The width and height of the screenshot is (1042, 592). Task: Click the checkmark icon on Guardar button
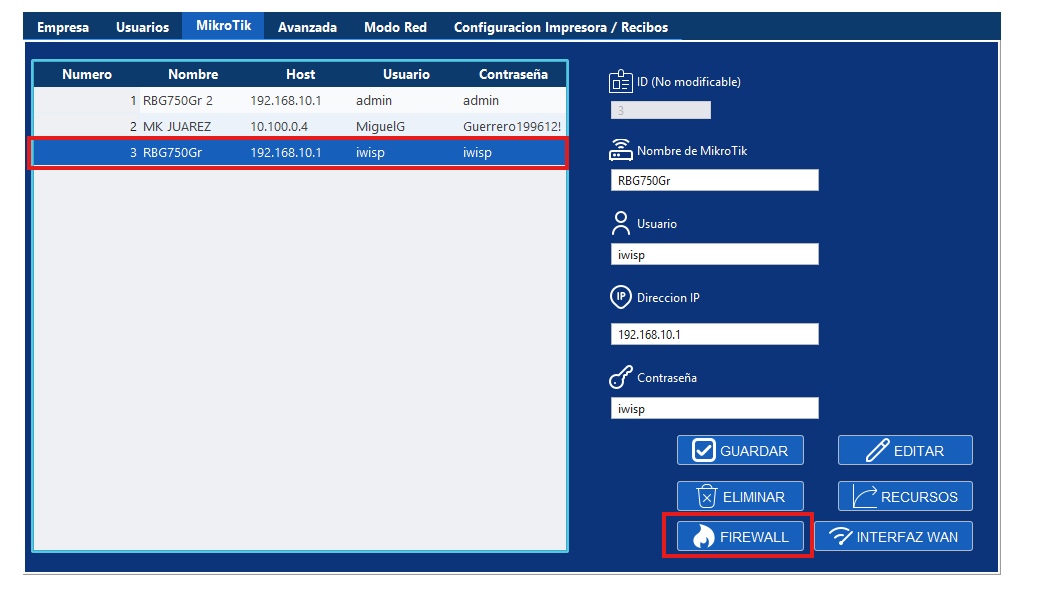pyautogui.click(x=704, y=451)
